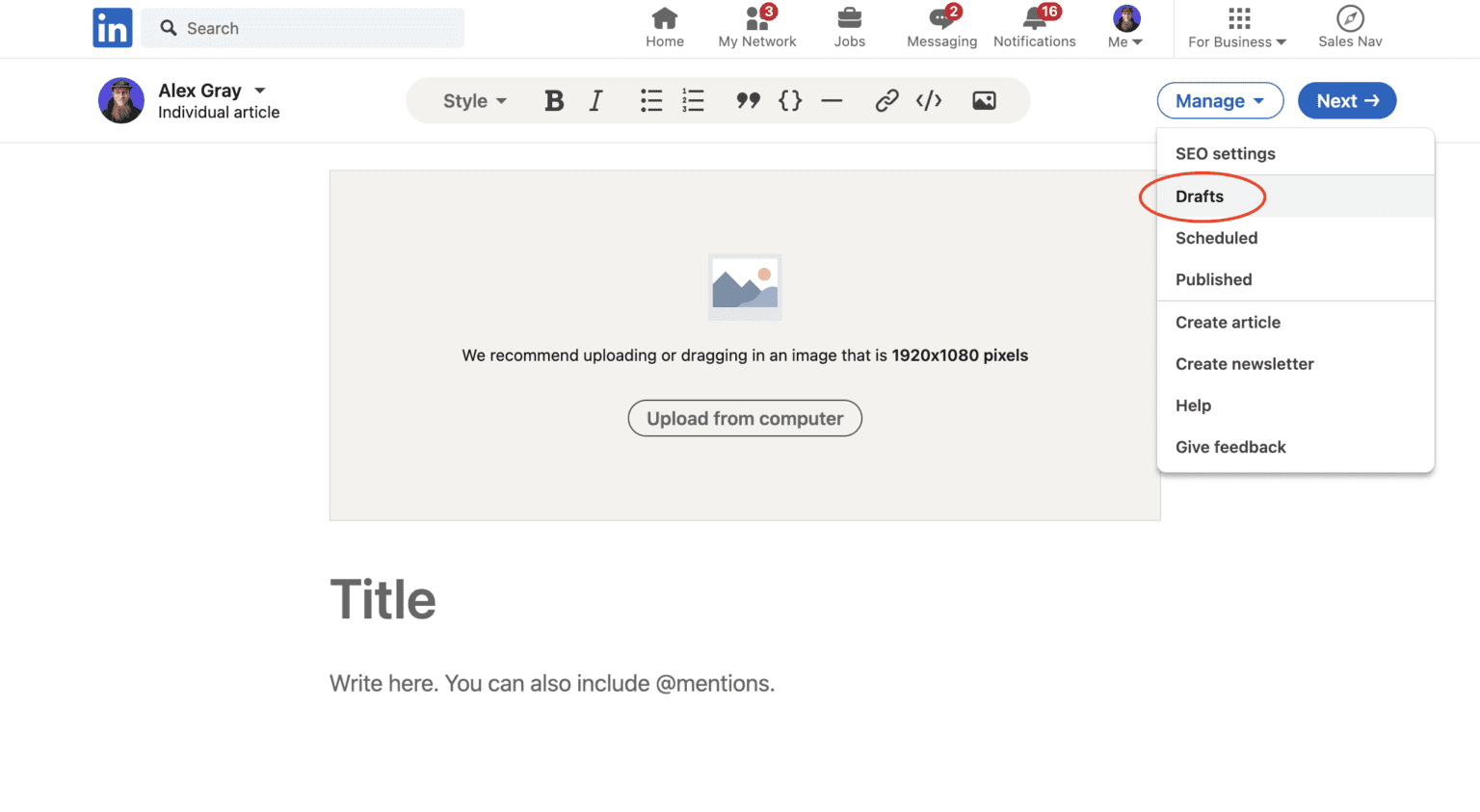The height and width of the screenshot is (812, 1480).
Task: Insert a numbered list
Action: (x=693, y=100)
